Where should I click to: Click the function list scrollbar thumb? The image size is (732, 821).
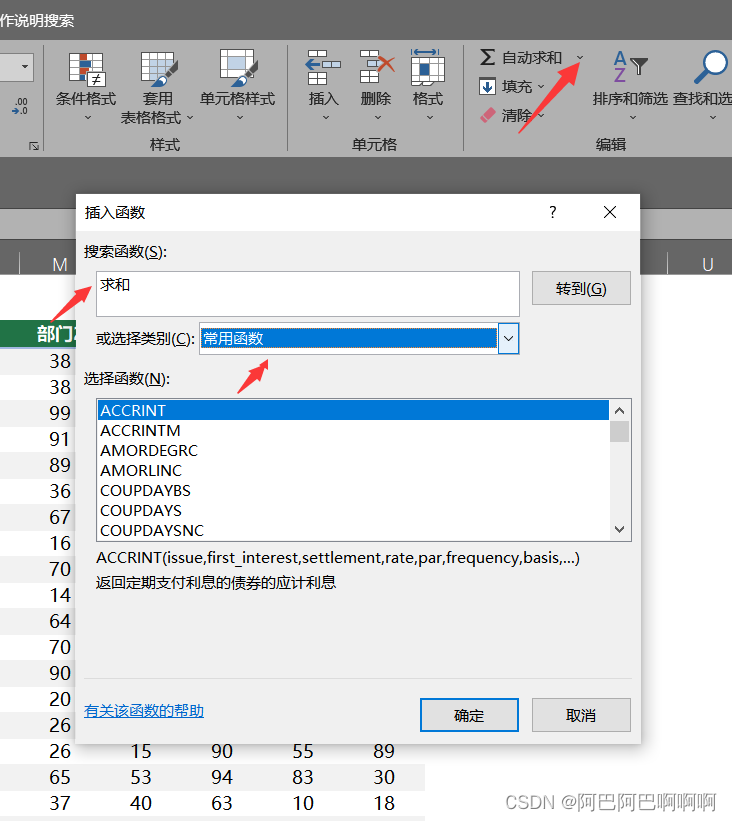(619, 431)
